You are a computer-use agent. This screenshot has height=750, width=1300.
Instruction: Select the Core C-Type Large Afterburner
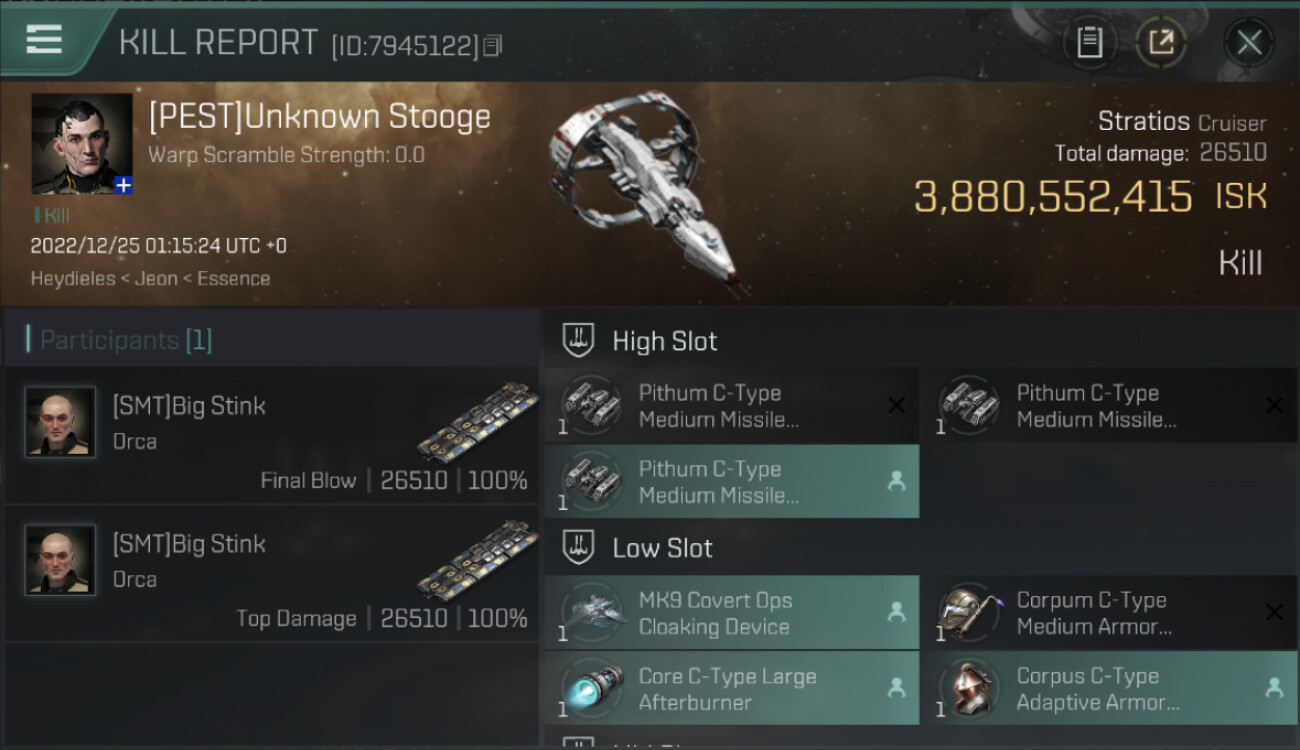(x=730, y=689)
